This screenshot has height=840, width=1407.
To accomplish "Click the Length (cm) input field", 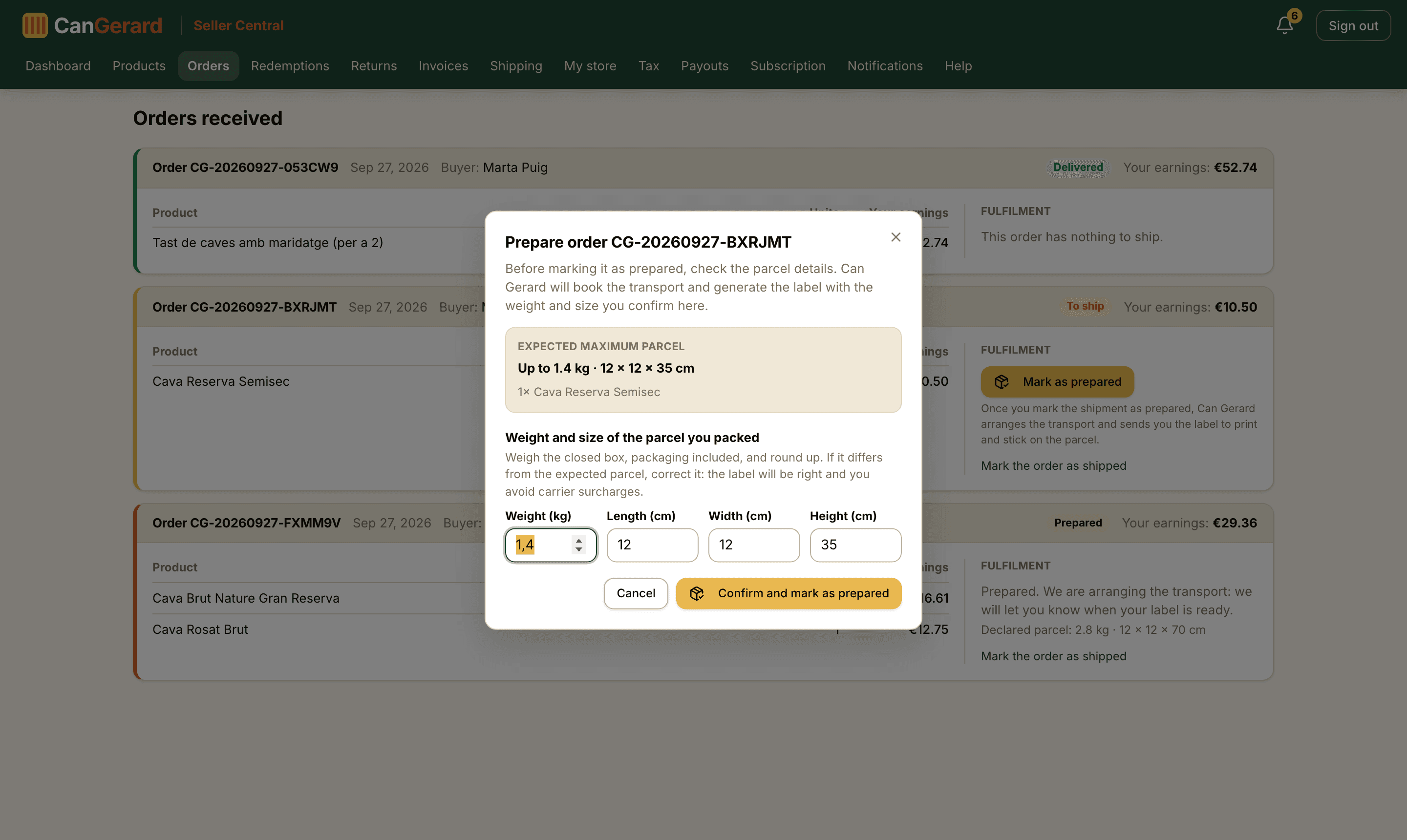I will [x=652, y=545].
